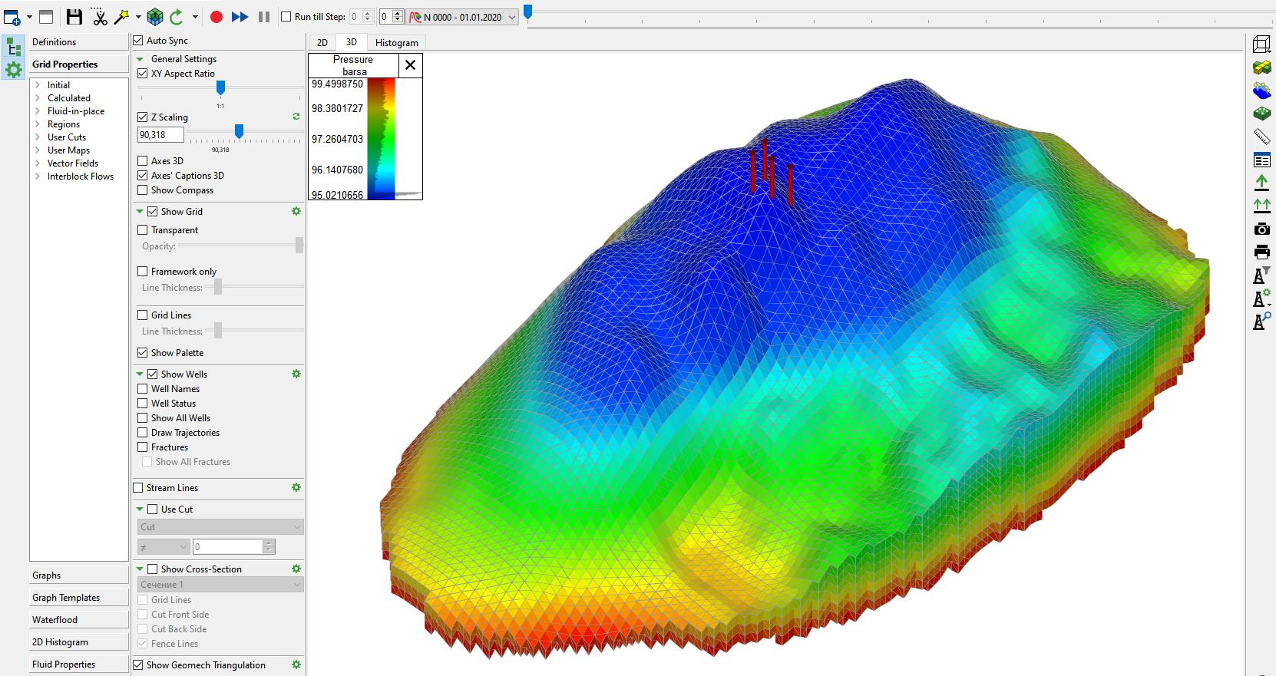Open Show Grid settings gear icon

pos(296,211)
